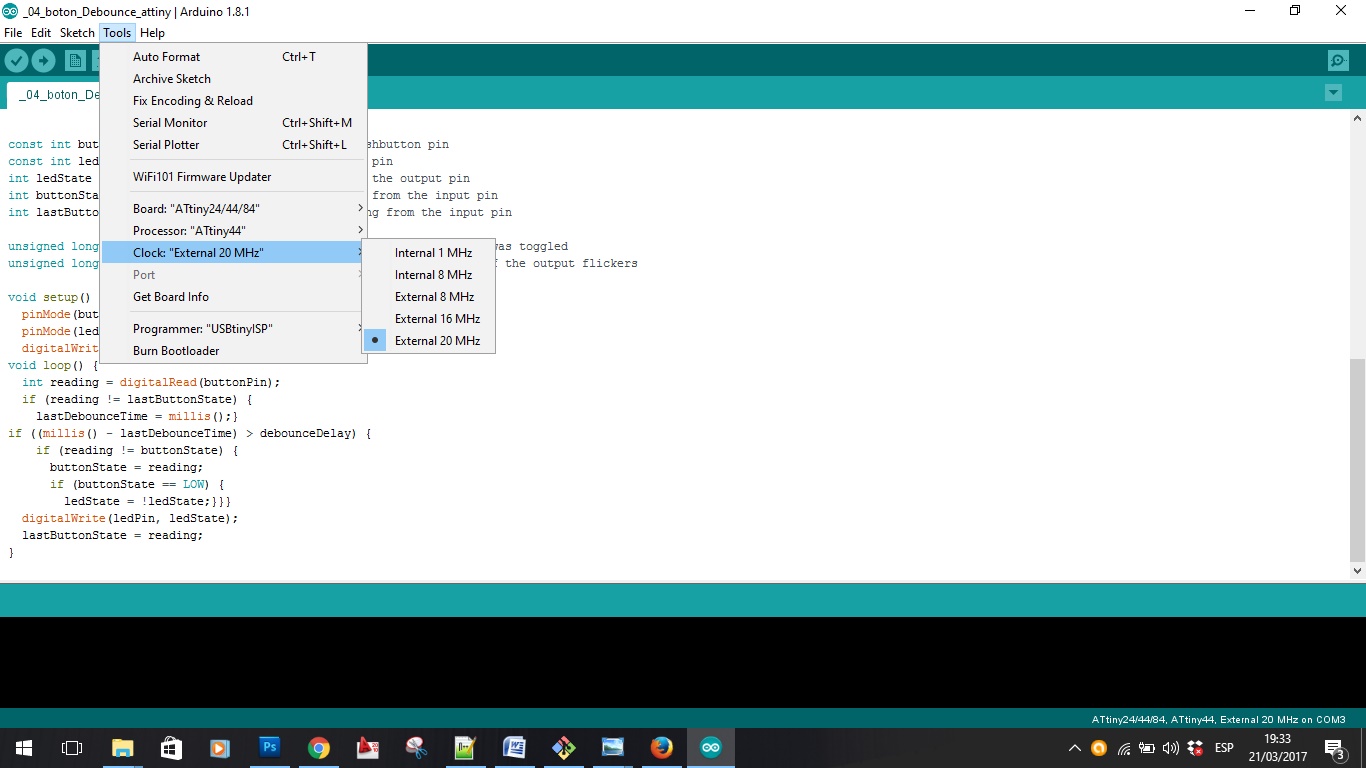This screenshot has width=1366, height=768.
Task: Click the board info status bar text
Action: pyautogui.click(x=1218, y=720)
